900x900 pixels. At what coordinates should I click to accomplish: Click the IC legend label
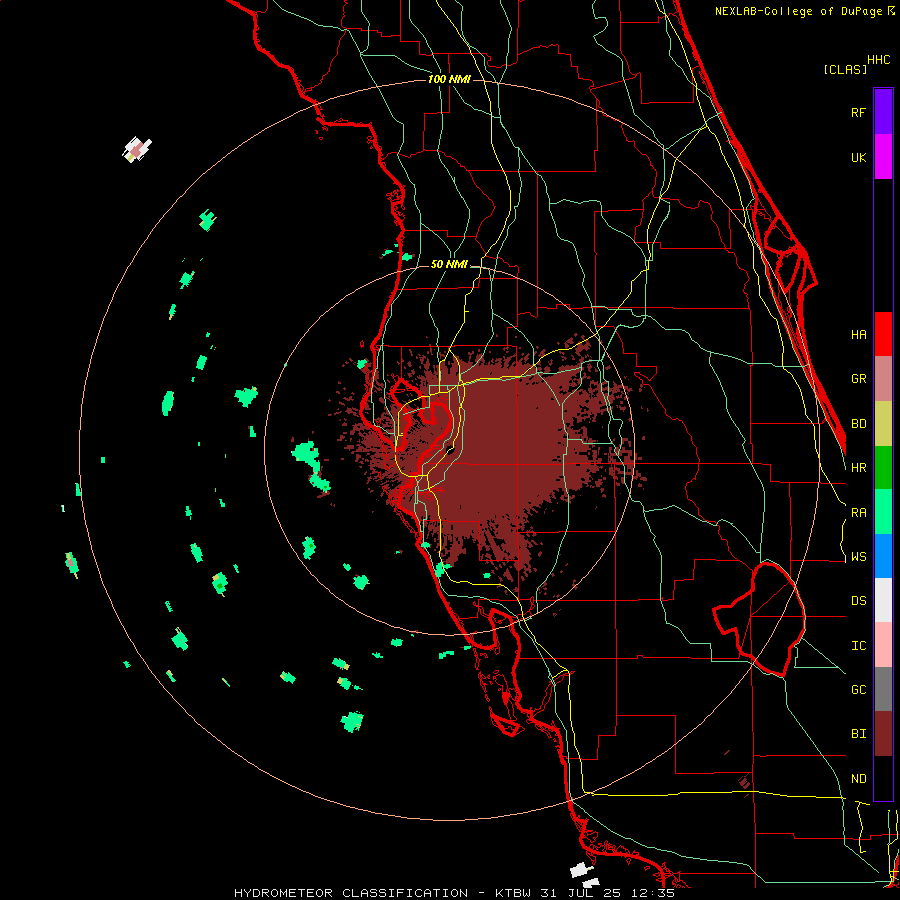coord(859,646)
